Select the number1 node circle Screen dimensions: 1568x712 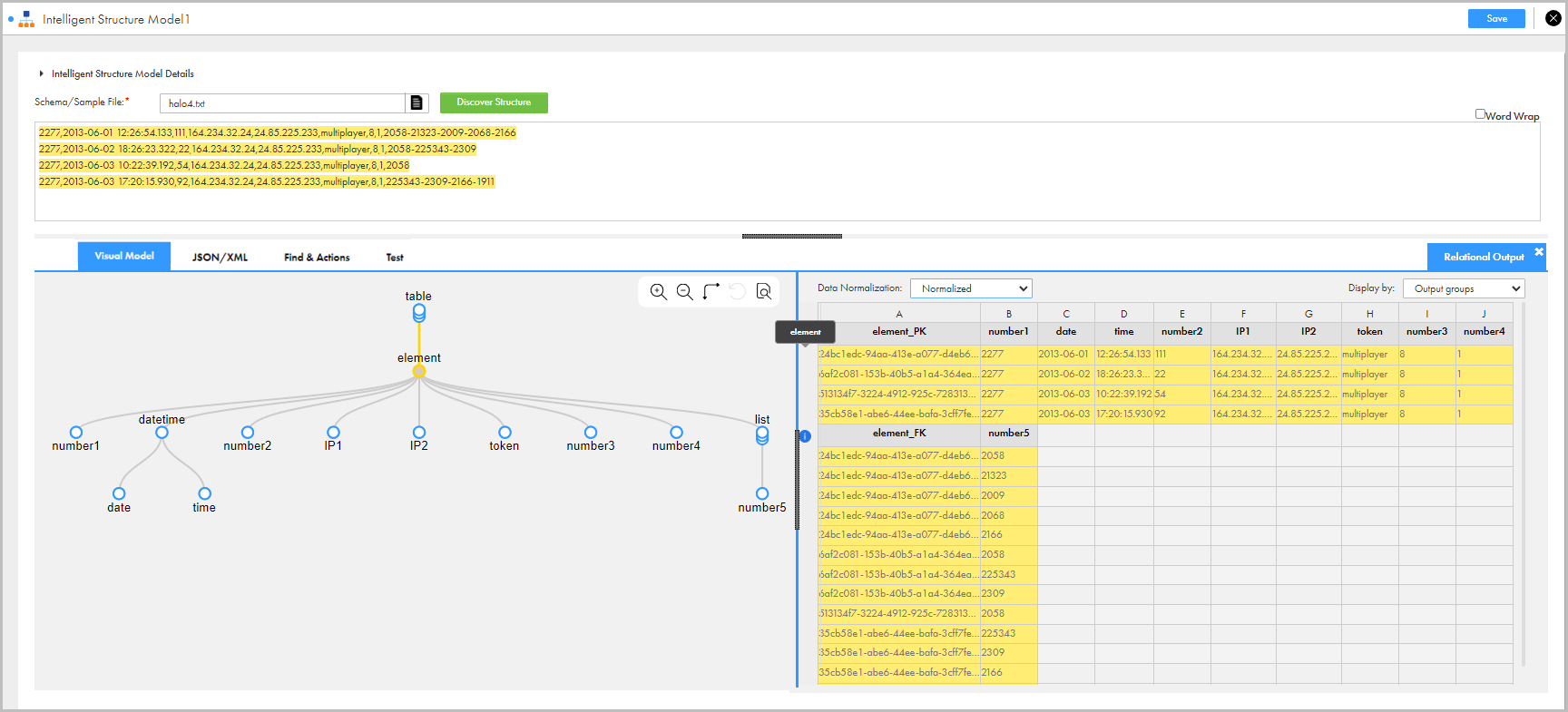click(76, 433)
